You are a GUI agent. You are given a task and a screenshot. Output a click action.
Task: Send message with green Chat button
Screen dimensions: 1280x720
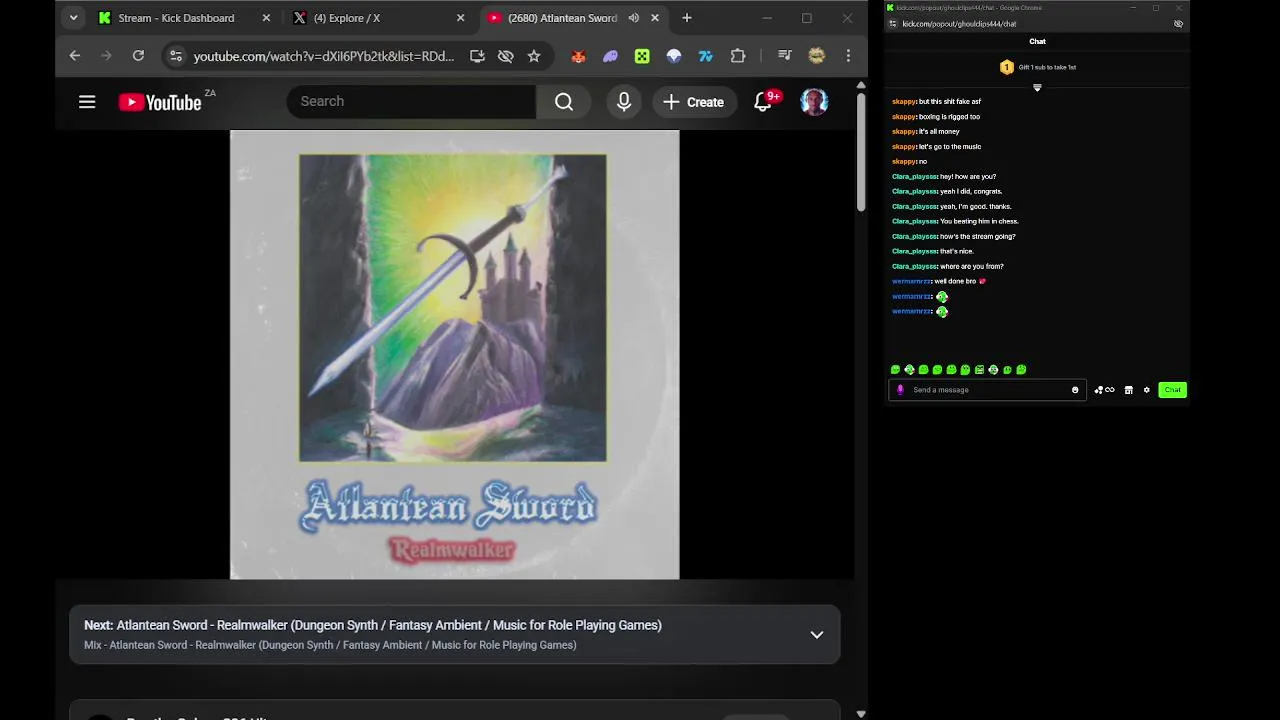point(1172,390)
